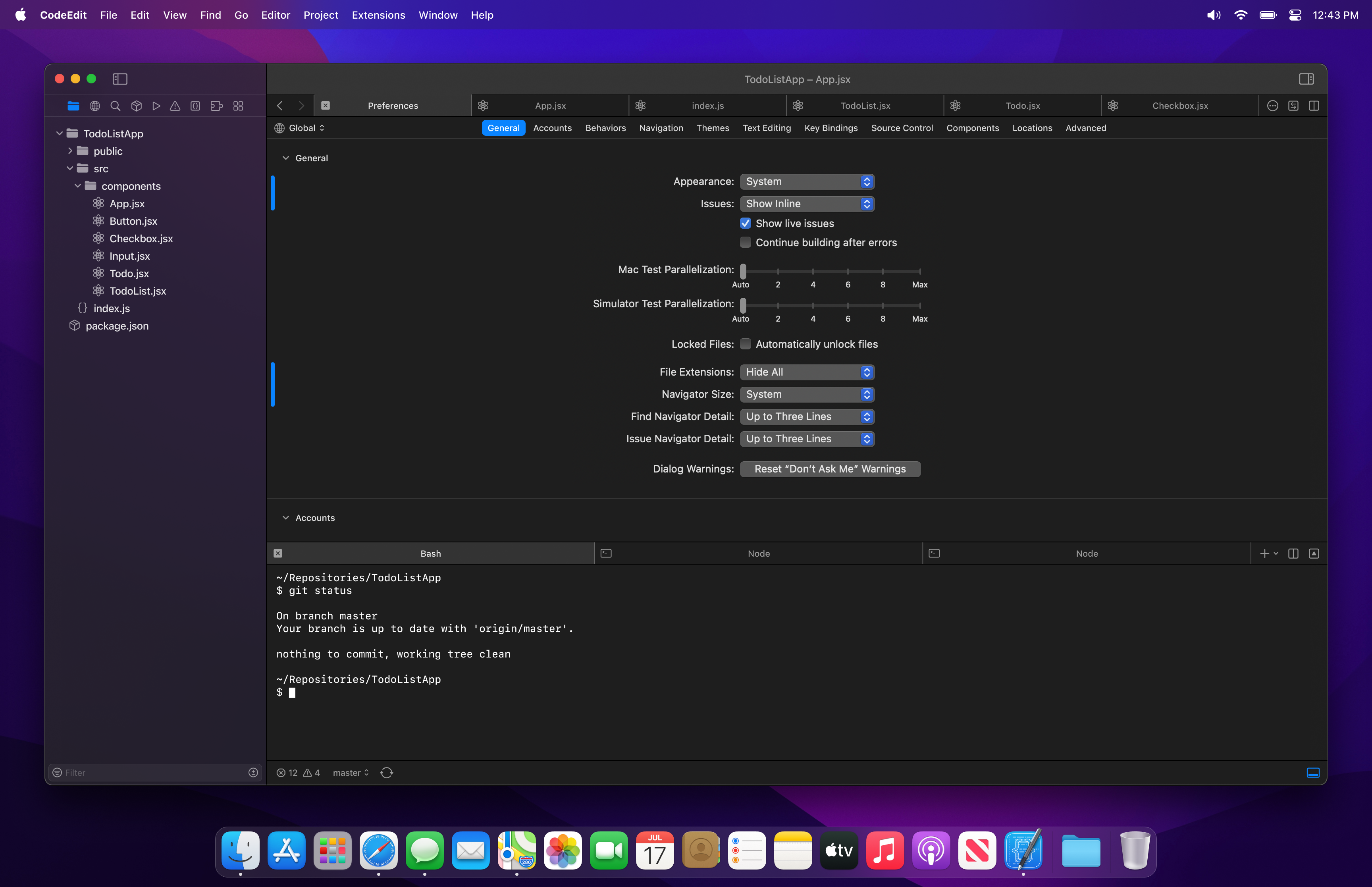Image resolution: width=1372 pixels, height=887 pixels.
Task: Go back with the editor left arrow
Action: tap(280, 105)
